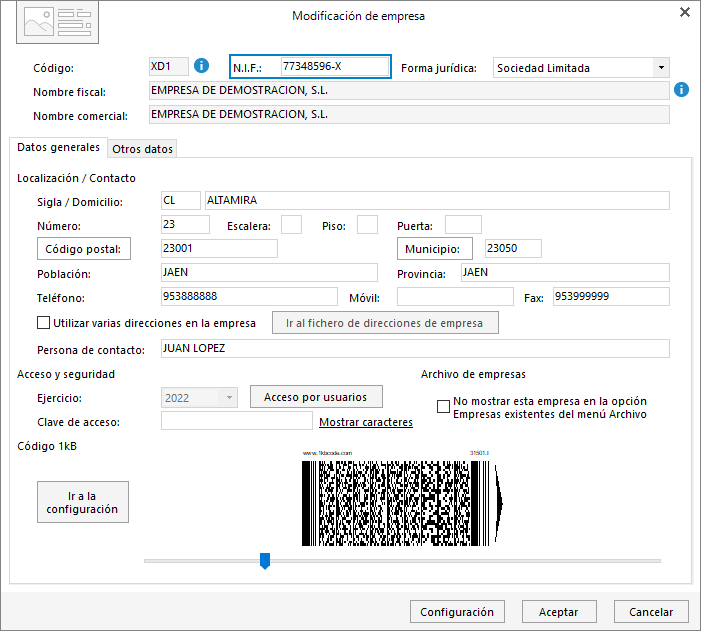Focus the Nombre fiscal field
This screenshot has height=631, width=701.
[409, 90]
